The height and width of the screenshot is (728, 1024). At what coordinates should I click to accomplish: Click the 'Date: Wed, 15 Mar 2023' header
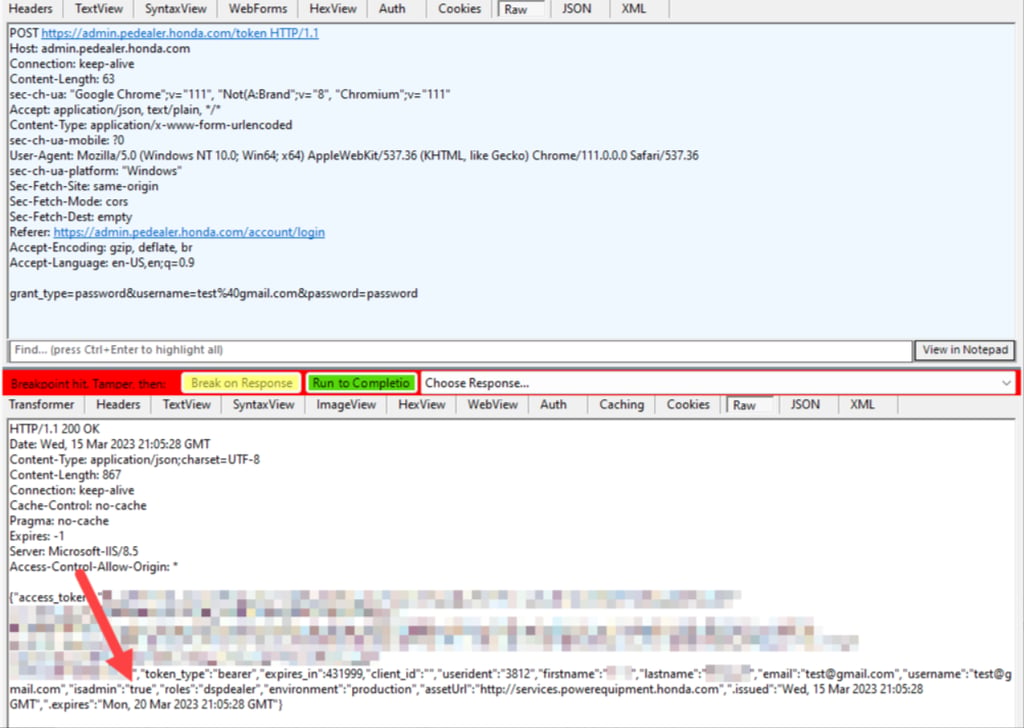[x=110, y=444]
